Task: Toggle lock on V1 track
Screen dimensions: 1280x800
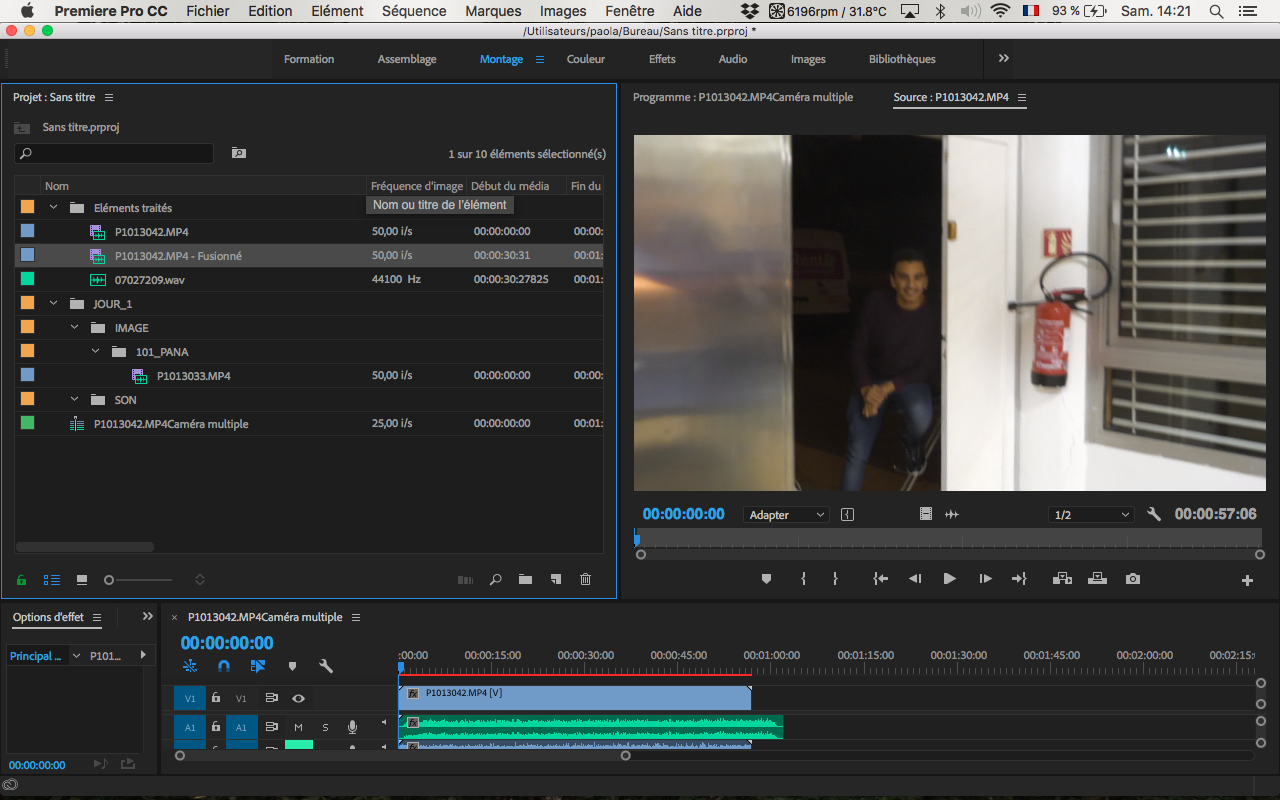Action: tap(215, 698)
